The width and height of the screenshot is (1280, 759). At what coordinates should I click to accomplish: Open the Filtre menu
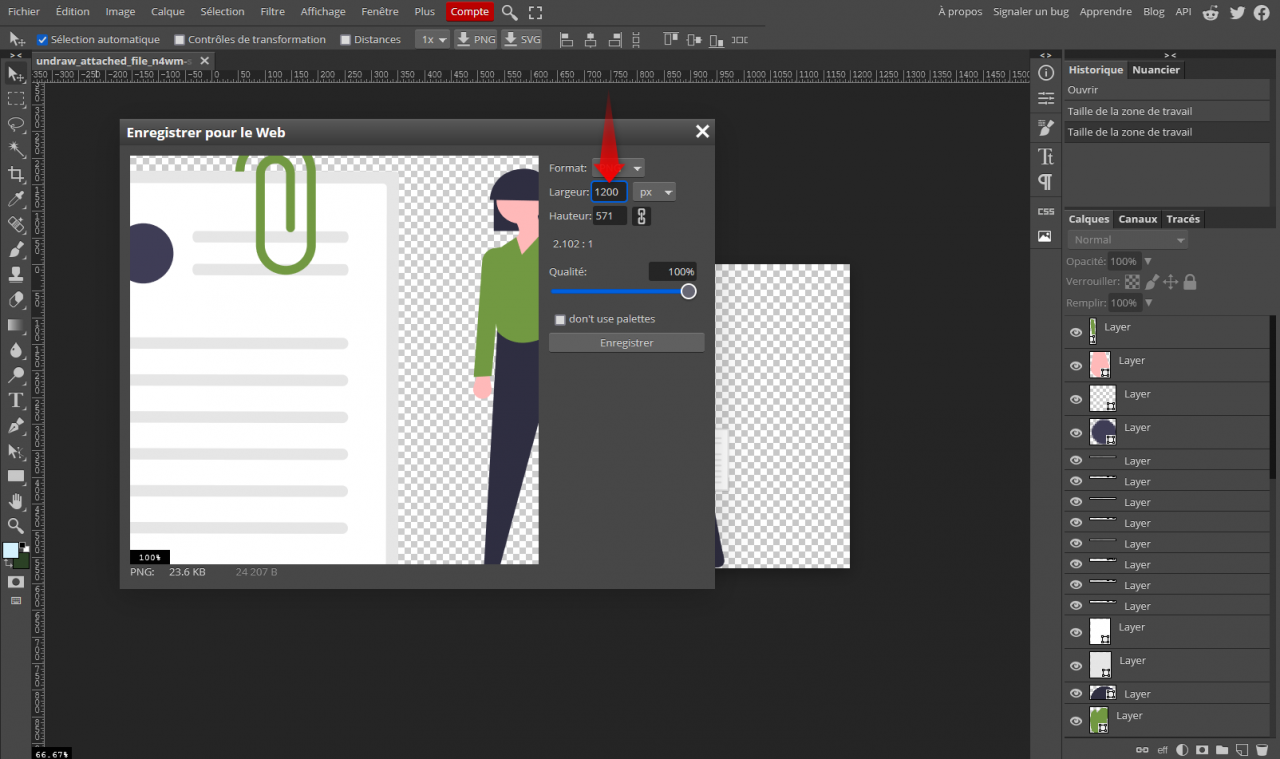tap(272, 12)
